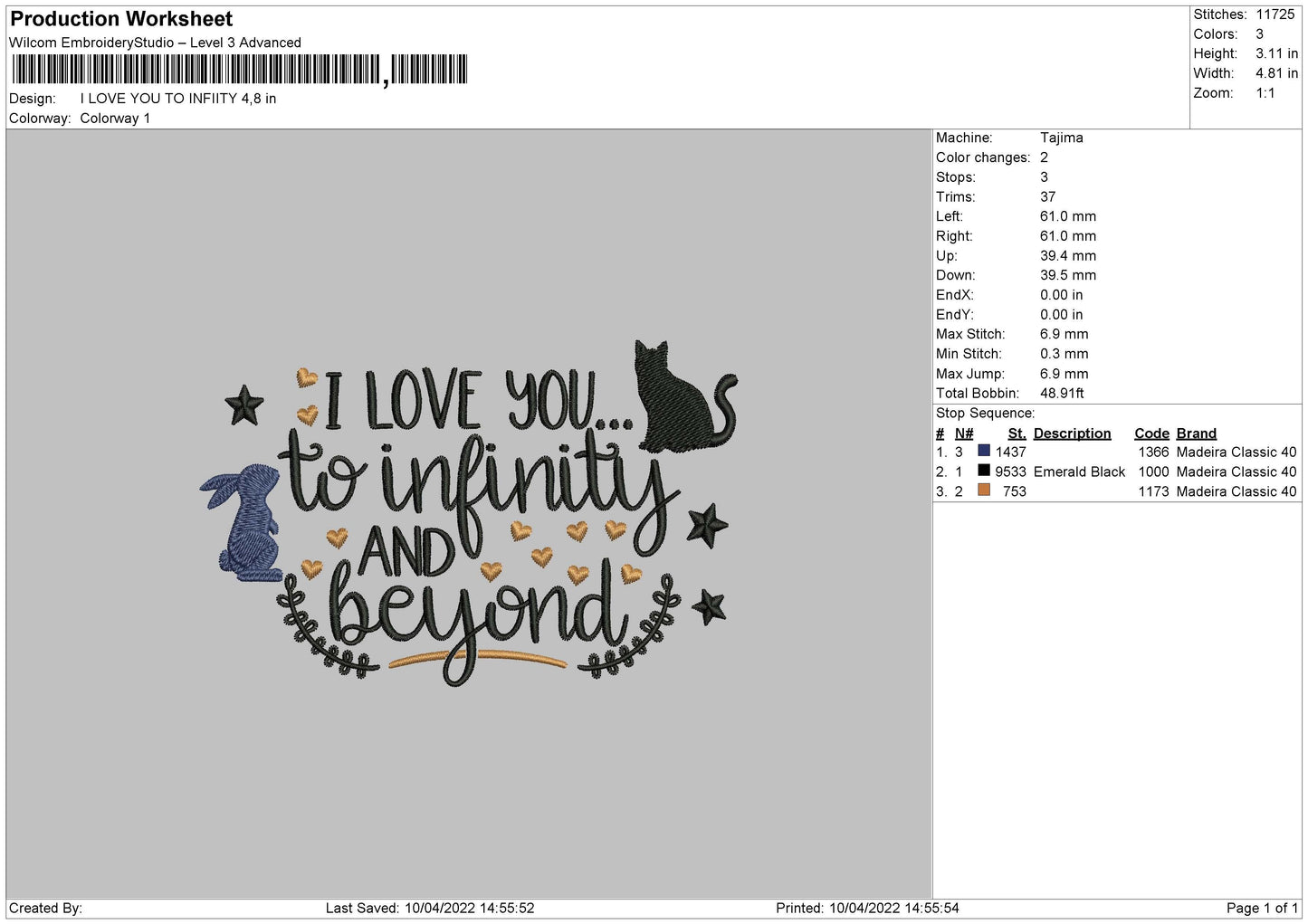Click the 'Created By:' label

(x=45, y=908)
